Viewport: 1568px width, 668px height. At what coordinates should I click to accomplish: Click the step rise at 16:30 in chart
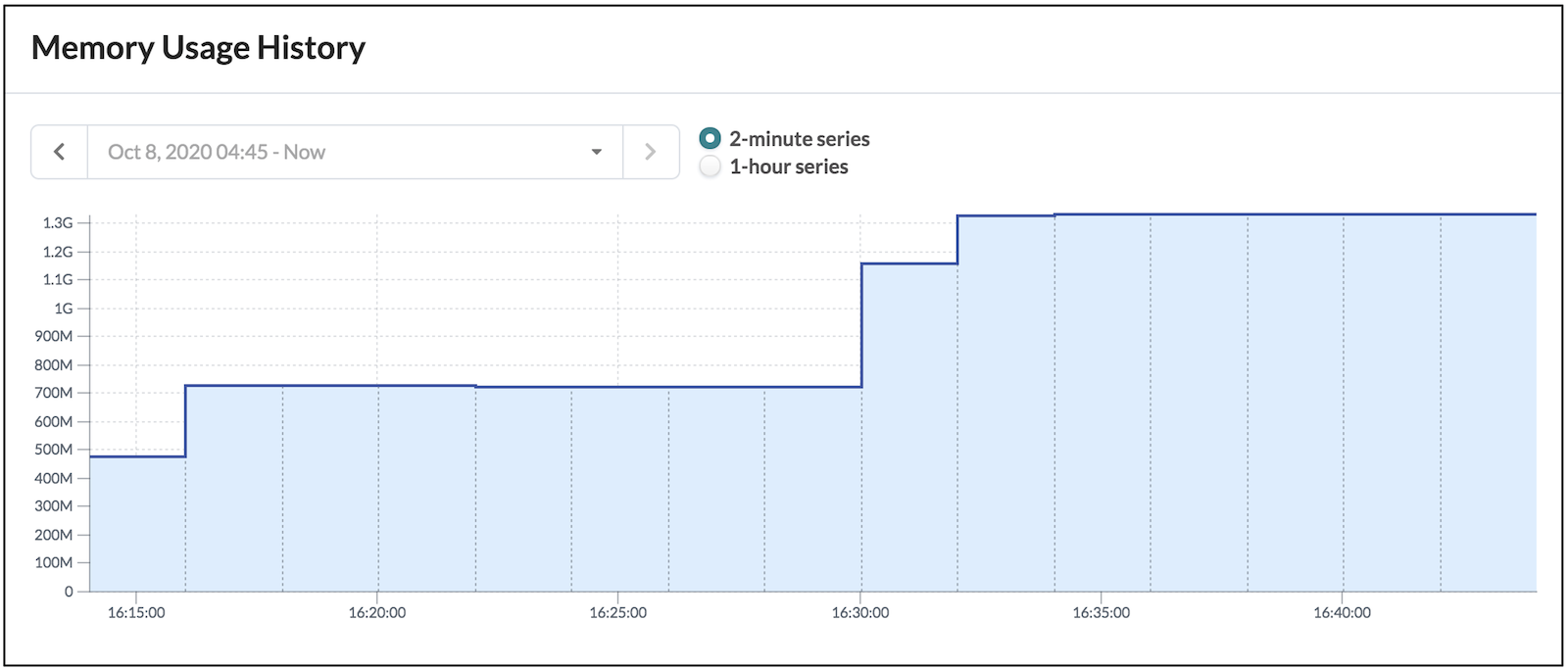(861, 325)
